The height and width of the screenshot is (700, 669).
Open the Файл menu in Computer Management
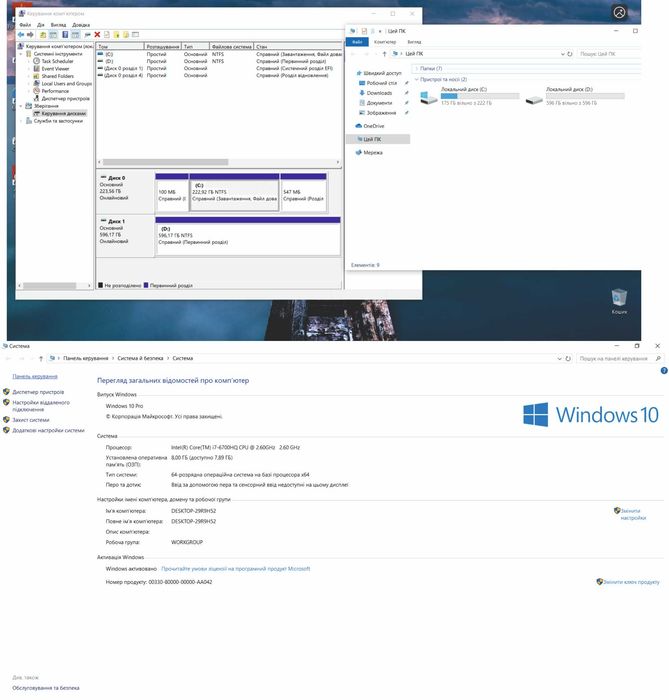click(x=25, y=25)
